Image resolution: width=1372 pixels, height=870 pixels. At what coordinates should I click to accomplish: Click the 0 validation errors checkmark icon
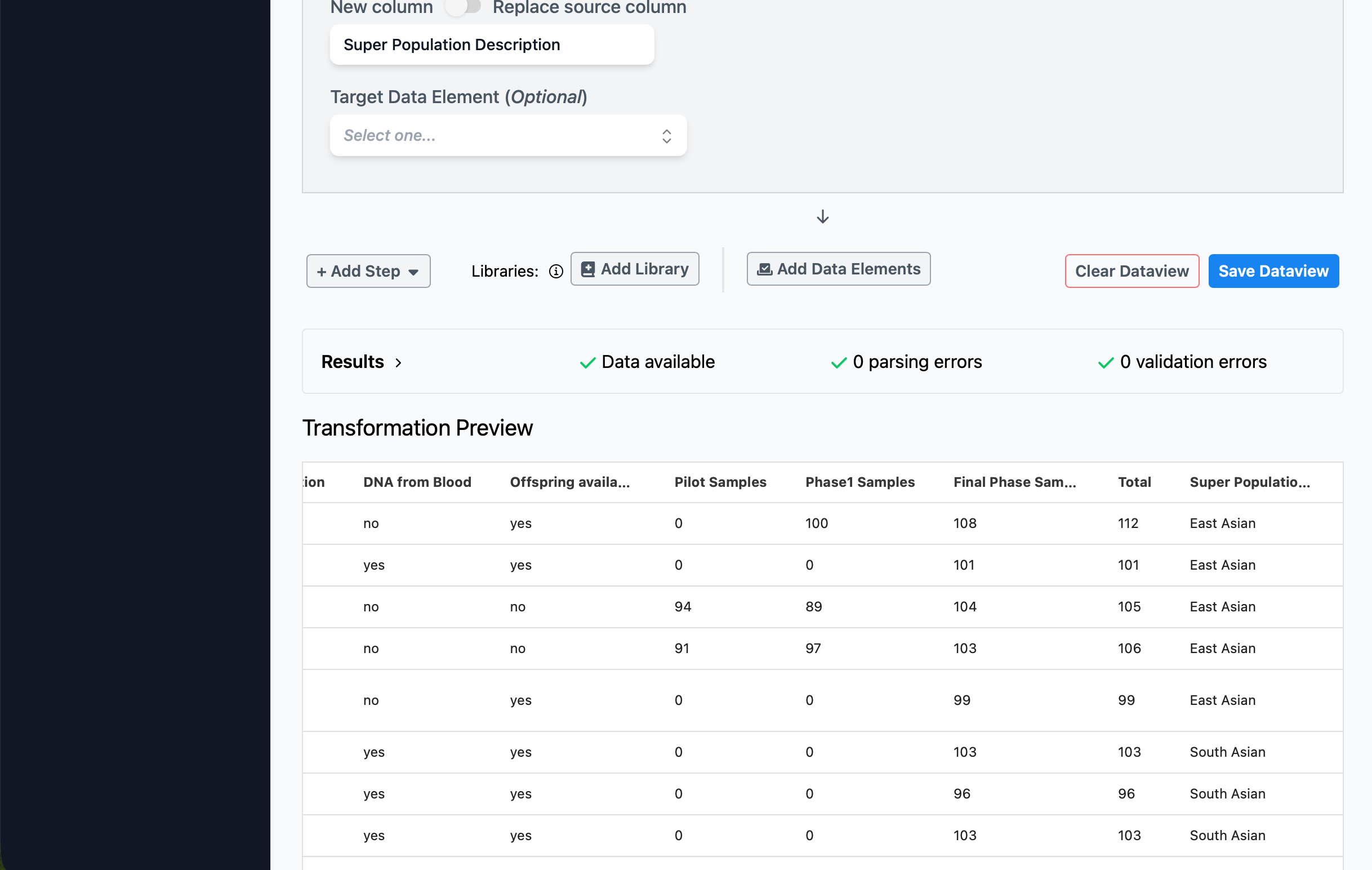pyautogui.click(x=1106, y=363)
